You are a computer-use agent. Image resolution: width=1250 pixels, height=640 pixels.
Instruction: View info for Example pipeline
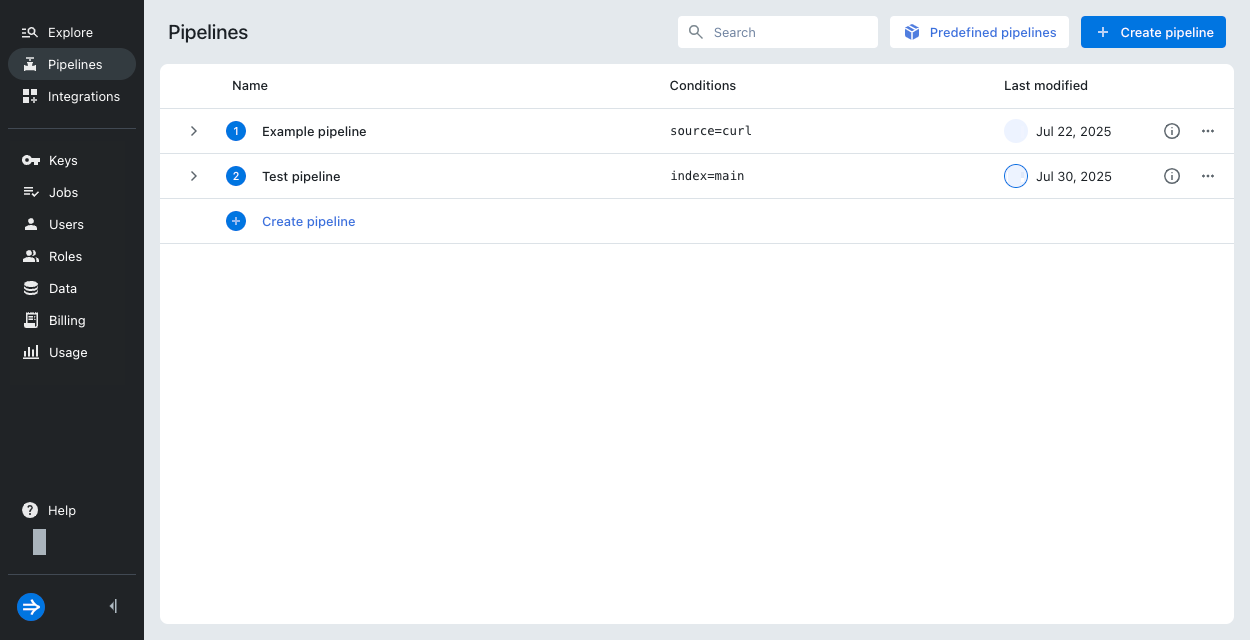(1171, 131)
